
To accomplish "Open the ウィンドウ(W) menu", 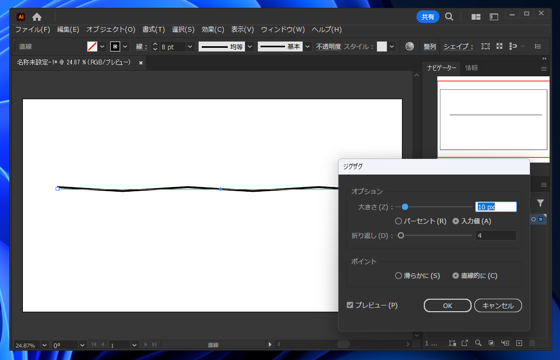I will 283,30.
